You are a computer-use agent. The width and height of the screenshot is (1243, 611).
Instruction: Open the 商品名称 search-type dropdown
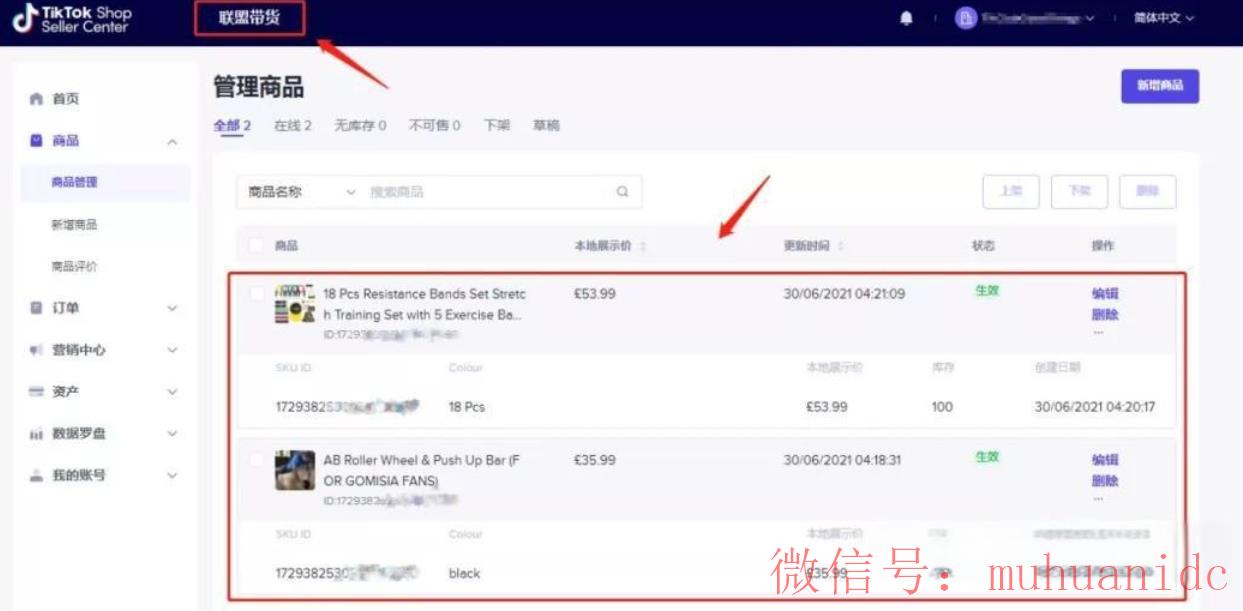301,192
